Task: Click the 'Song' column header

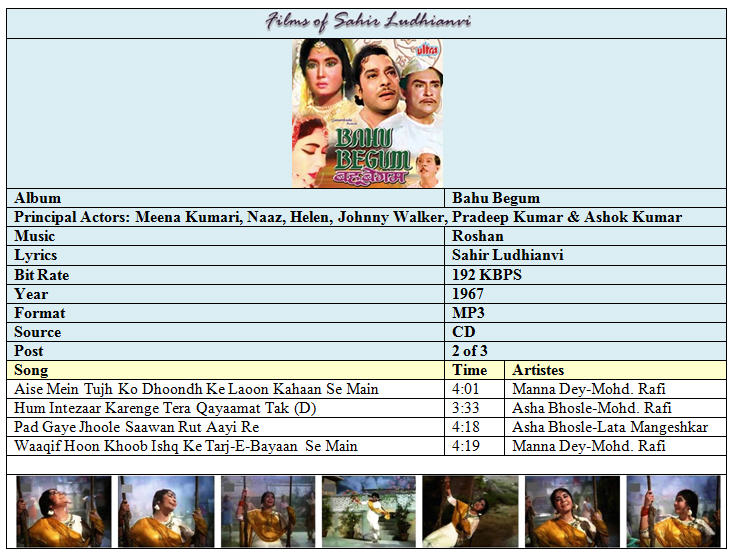Action: tap(225, 370)
